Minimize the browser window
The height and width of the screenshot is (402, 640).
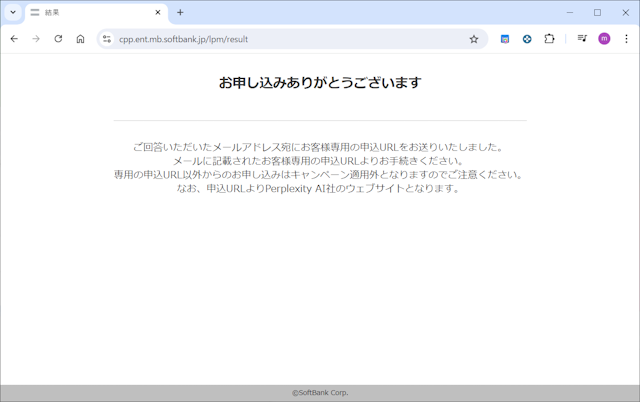(x=570, y=13)
